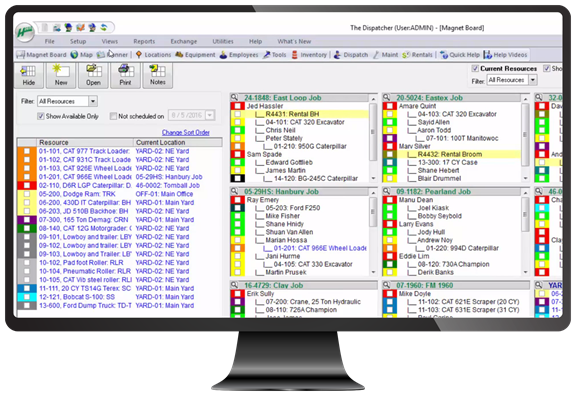Check the box for 02-110 D6R LGP Caterpillar
Screen dimensions: 576x397
[27, 185]
